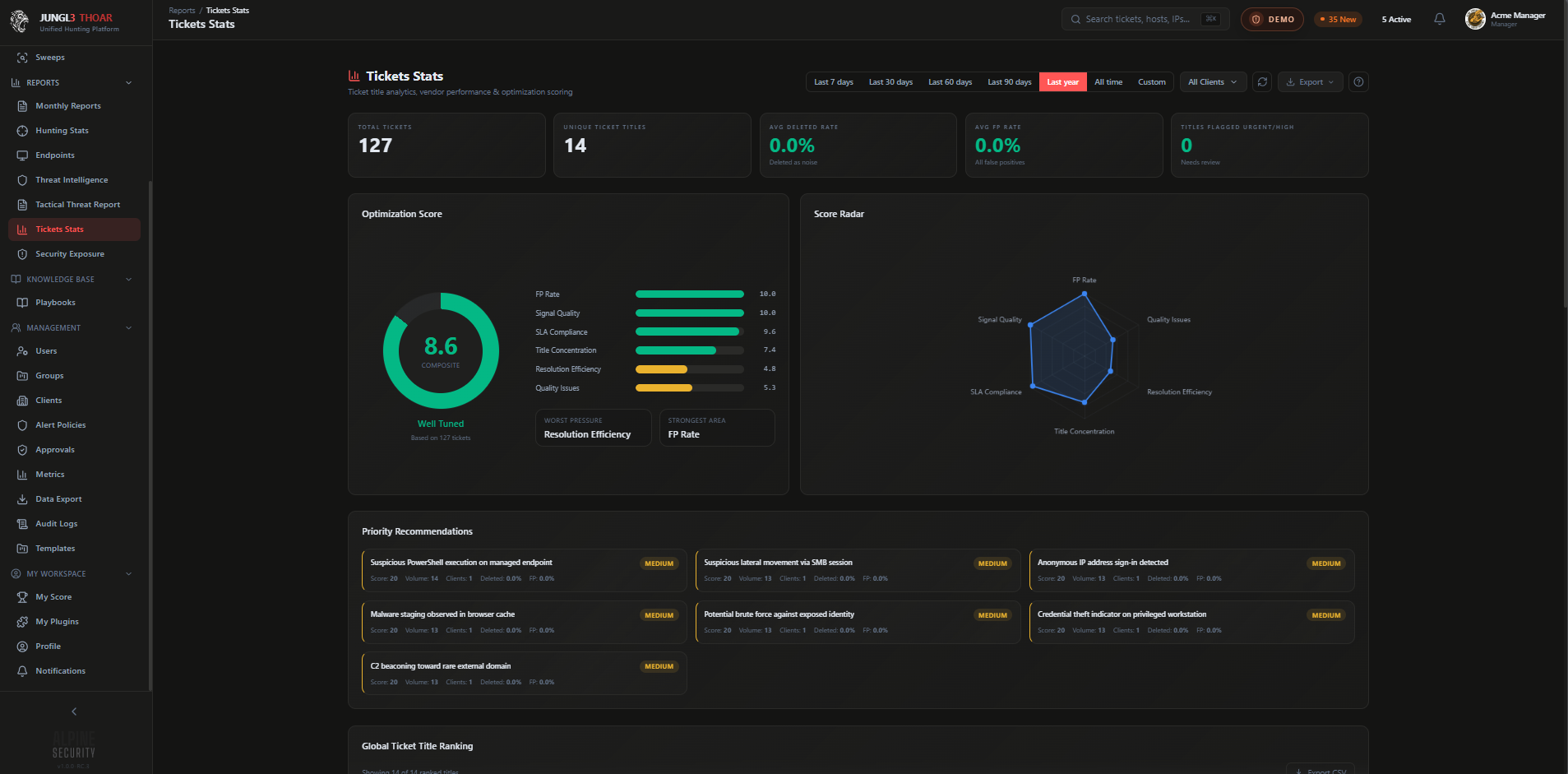Screen dimensions: 1568x774
Task: Click the Groups folder icon
Action: pos(22,376)
